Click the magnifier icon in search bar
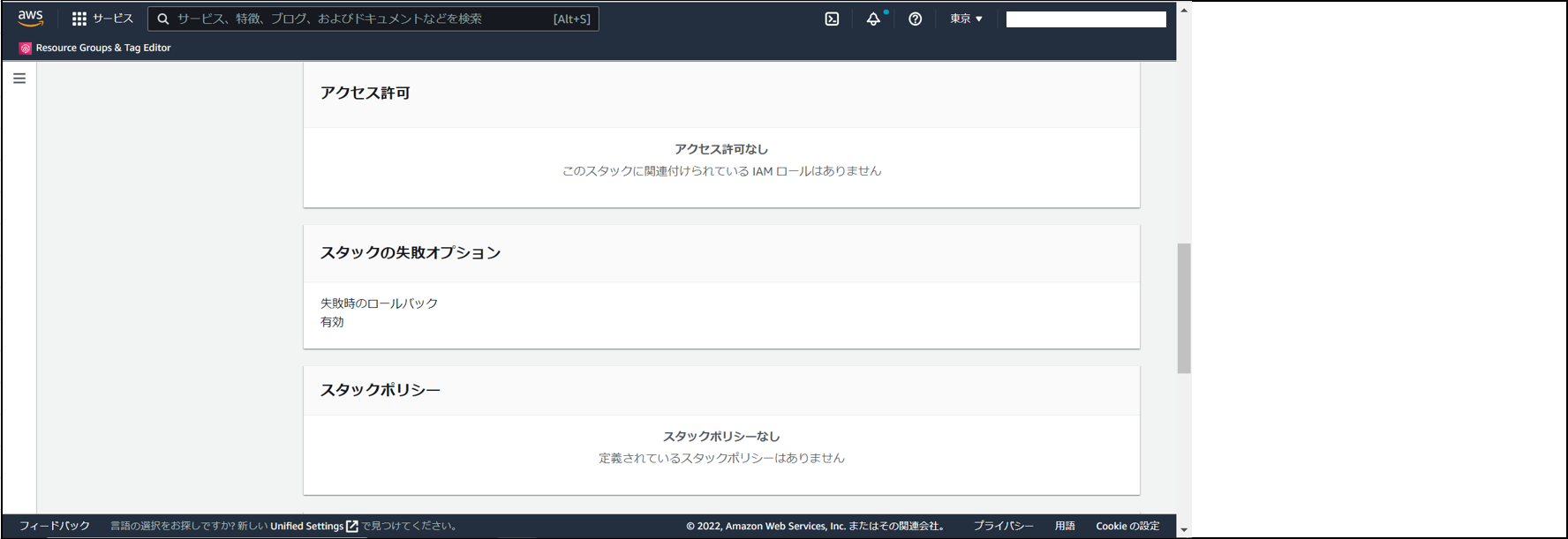 (x=163, y=19)
